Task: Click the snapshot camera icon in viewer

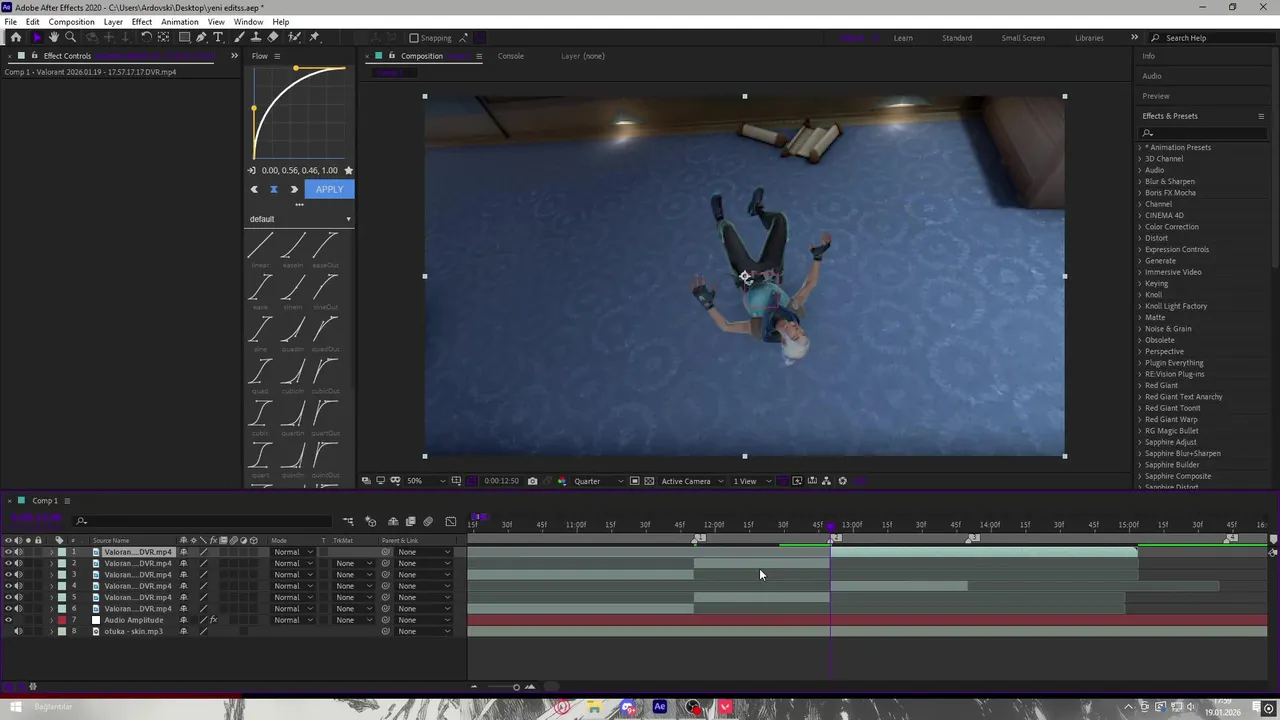Action: tap(532, 481)
